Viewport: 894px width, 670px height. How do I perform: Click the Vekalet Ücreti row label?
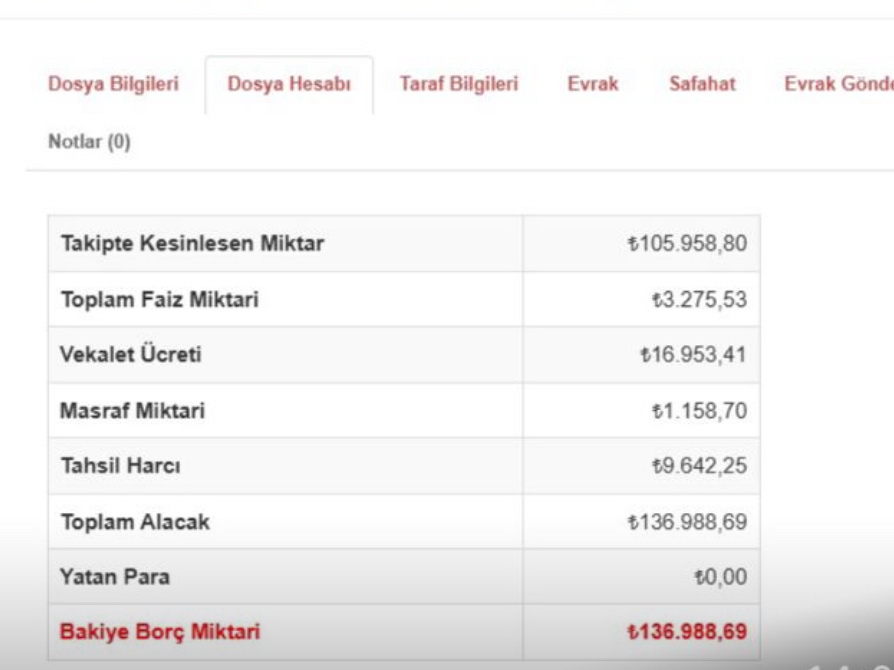coord(131,355)
